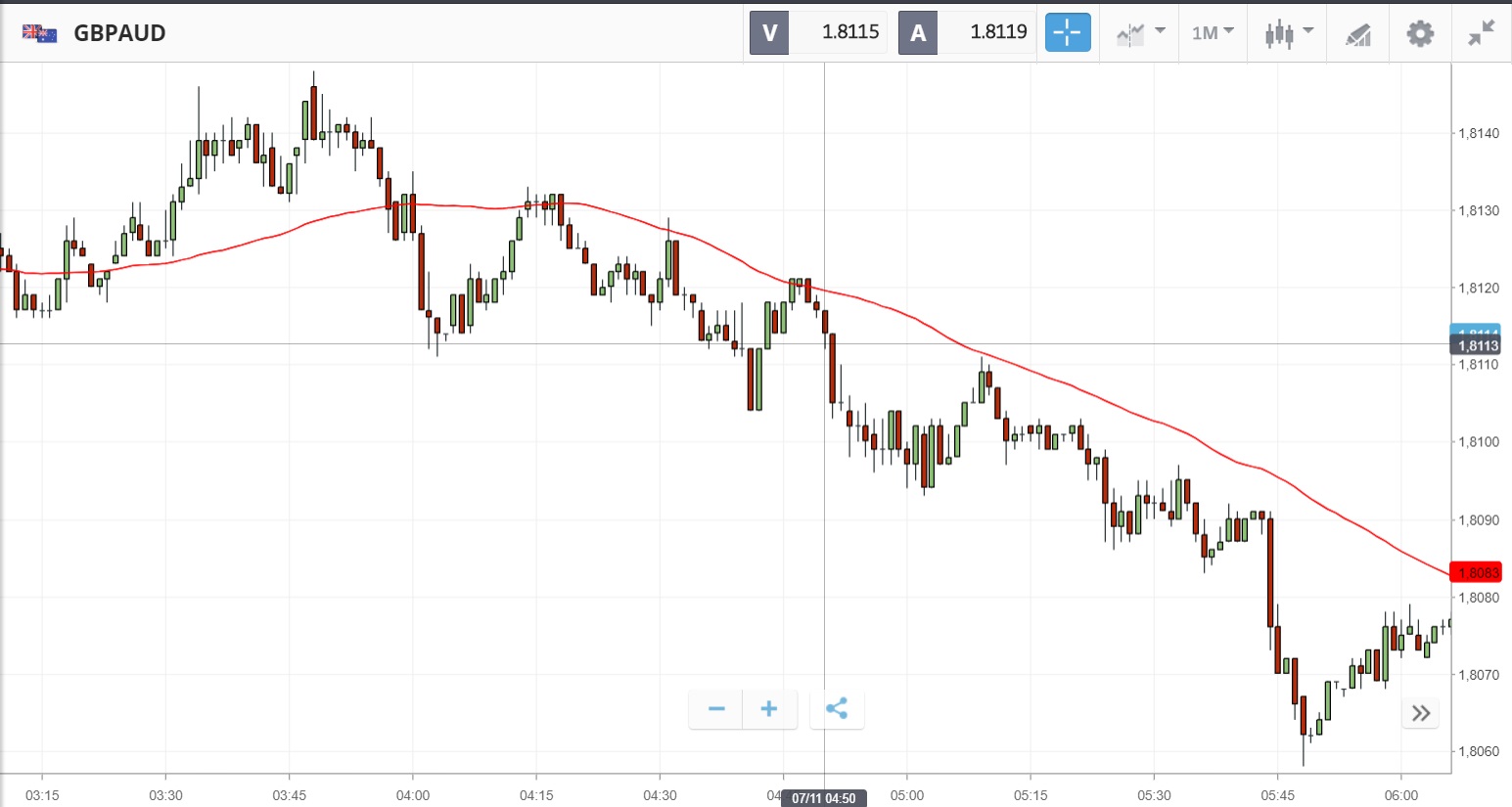Open the 1M timeframe dropdown
Viewport: 1512px width, 807px height.
tap(1213, 33)
